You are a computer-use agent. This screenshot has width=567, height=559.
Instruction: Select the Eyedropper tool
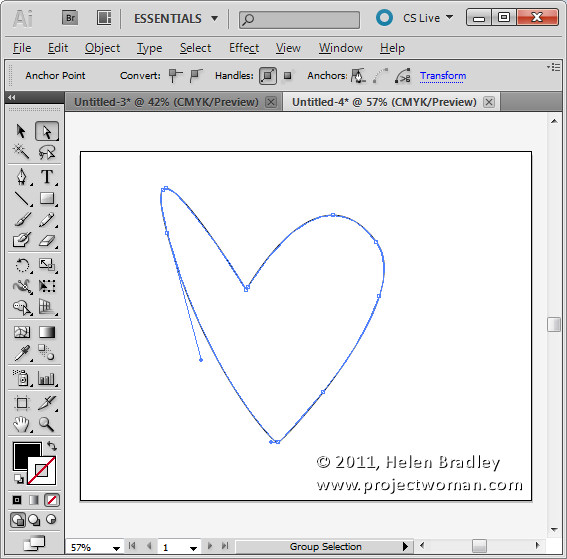[22, 353]
